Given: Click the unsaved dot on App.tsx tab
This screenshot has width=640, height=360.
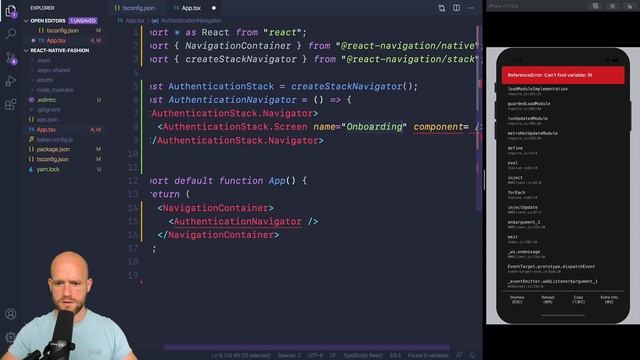Looking at the screenshot, I should [213, 8].
